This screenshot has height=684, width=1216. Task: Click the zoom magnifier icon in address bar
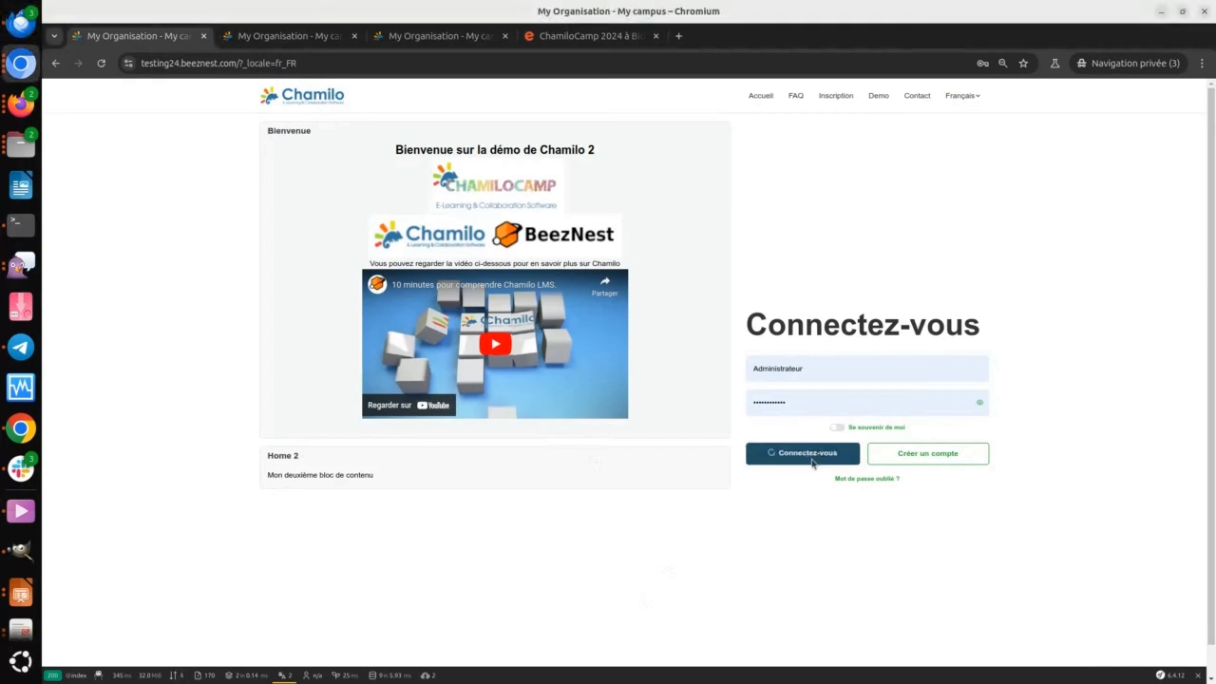point(1003,63)
